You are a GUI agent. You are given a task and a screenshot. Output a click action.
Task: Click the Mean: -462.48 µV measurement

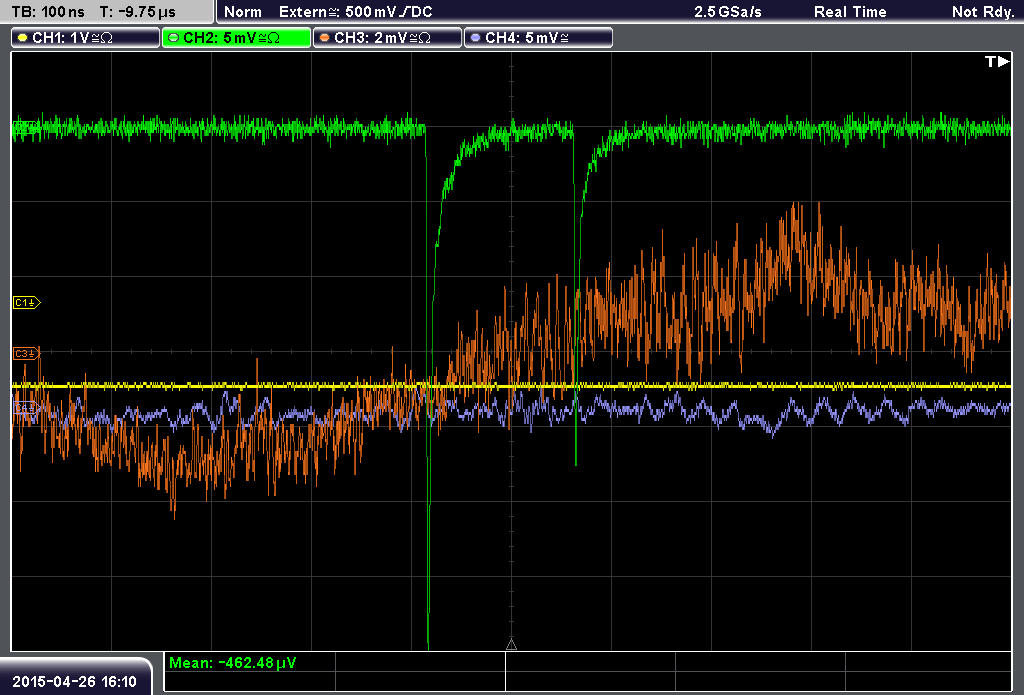coord(233,662)
